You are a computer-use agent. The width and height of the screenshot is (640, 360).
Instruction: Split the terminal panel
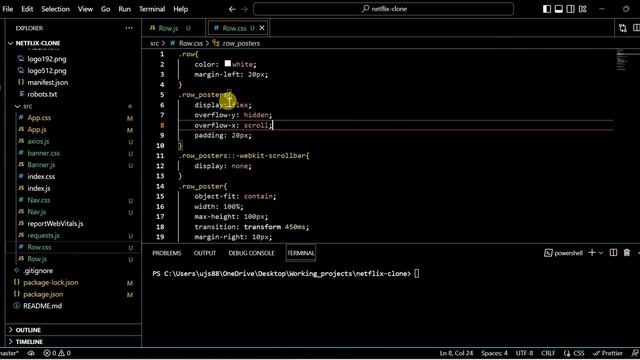click(613, 253)
